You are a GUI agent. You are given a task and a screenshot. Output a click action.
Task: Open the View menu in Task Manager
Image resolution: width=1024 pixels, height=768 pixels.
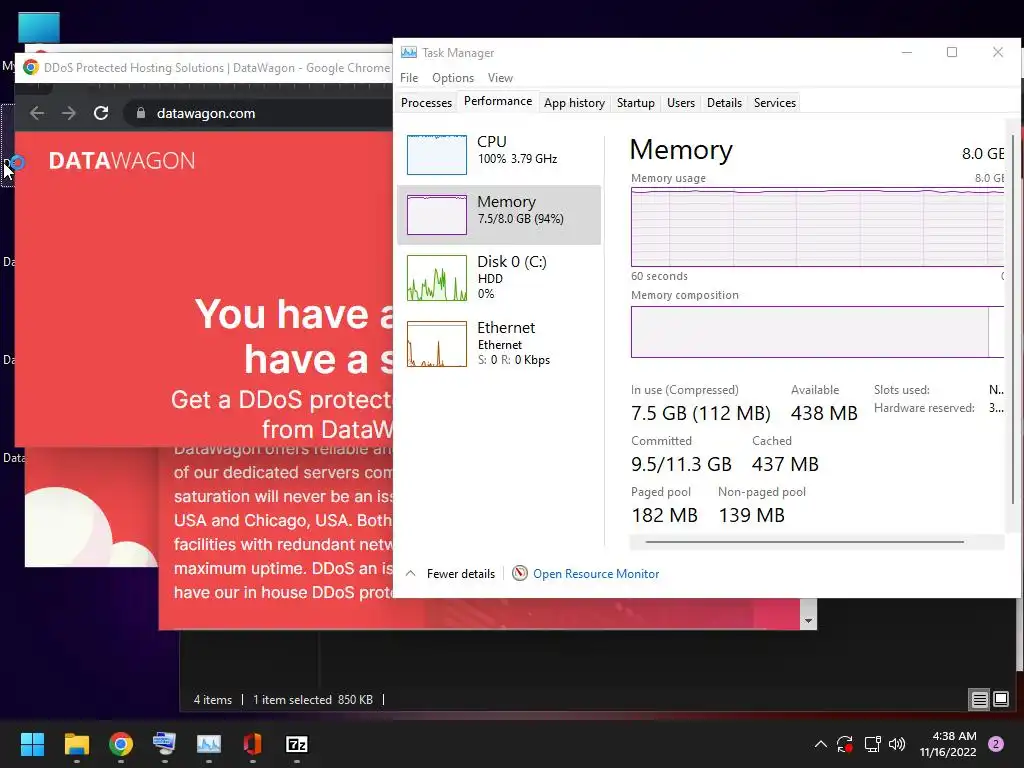[500, 78]
